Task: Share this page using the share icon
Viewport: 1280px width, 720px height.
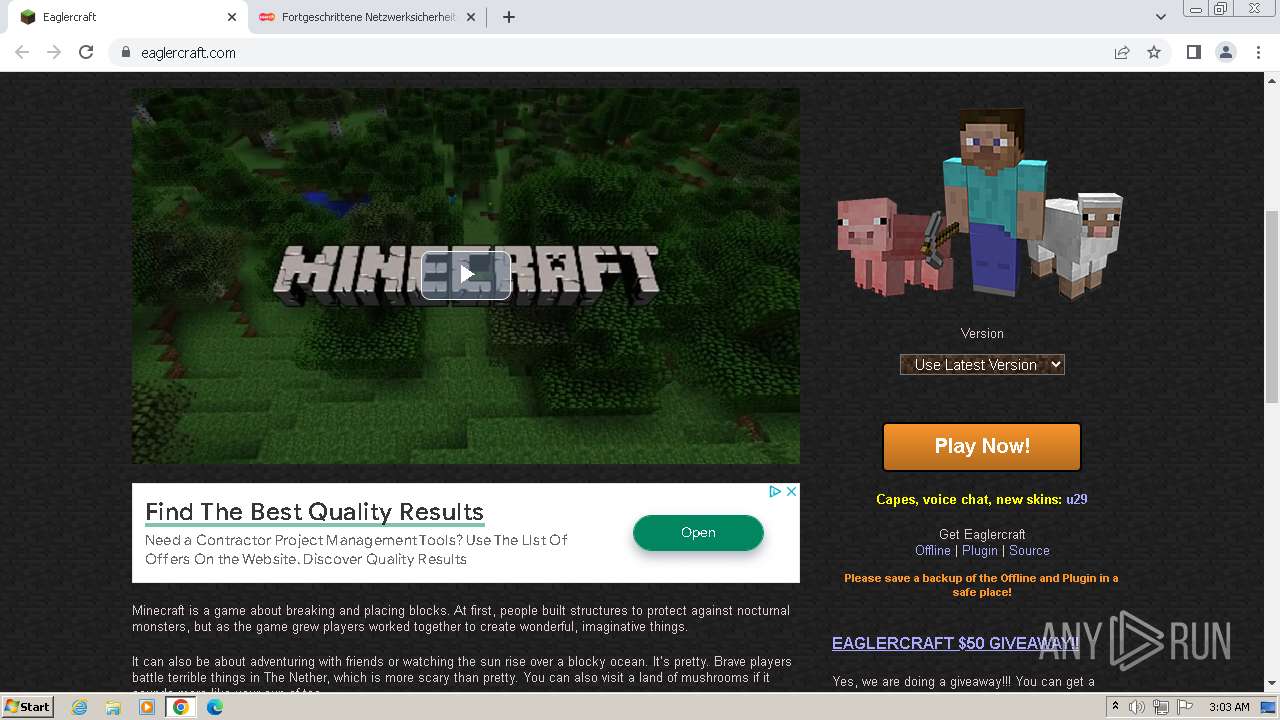Action: [x=1122, y=52]
